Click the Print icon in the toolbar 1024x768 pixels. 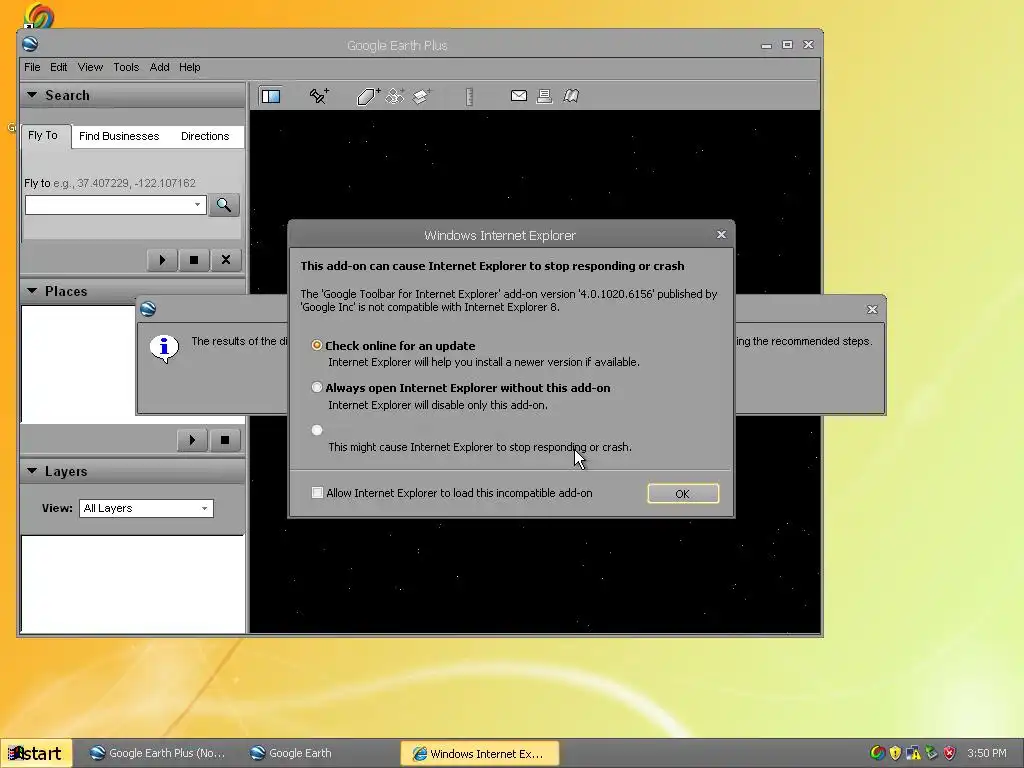click(x=544, y=96)
